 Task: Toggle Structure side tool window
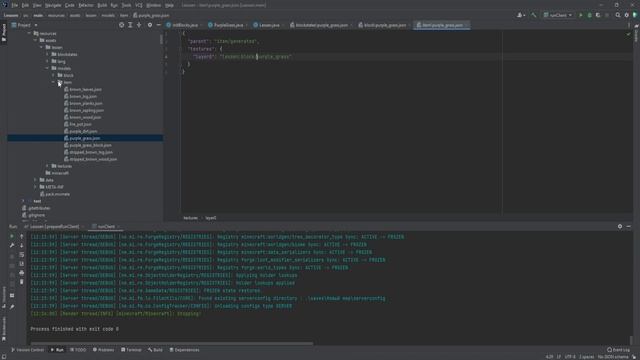(4, 297)
